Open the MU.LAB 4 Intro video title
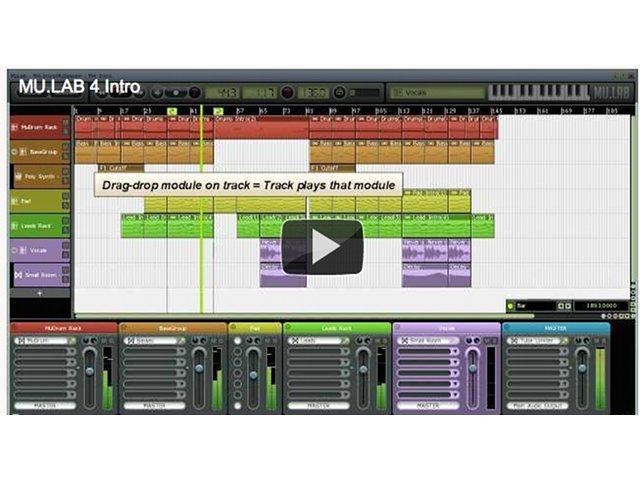This screenshot has height=480, width=640. [79, 87]
